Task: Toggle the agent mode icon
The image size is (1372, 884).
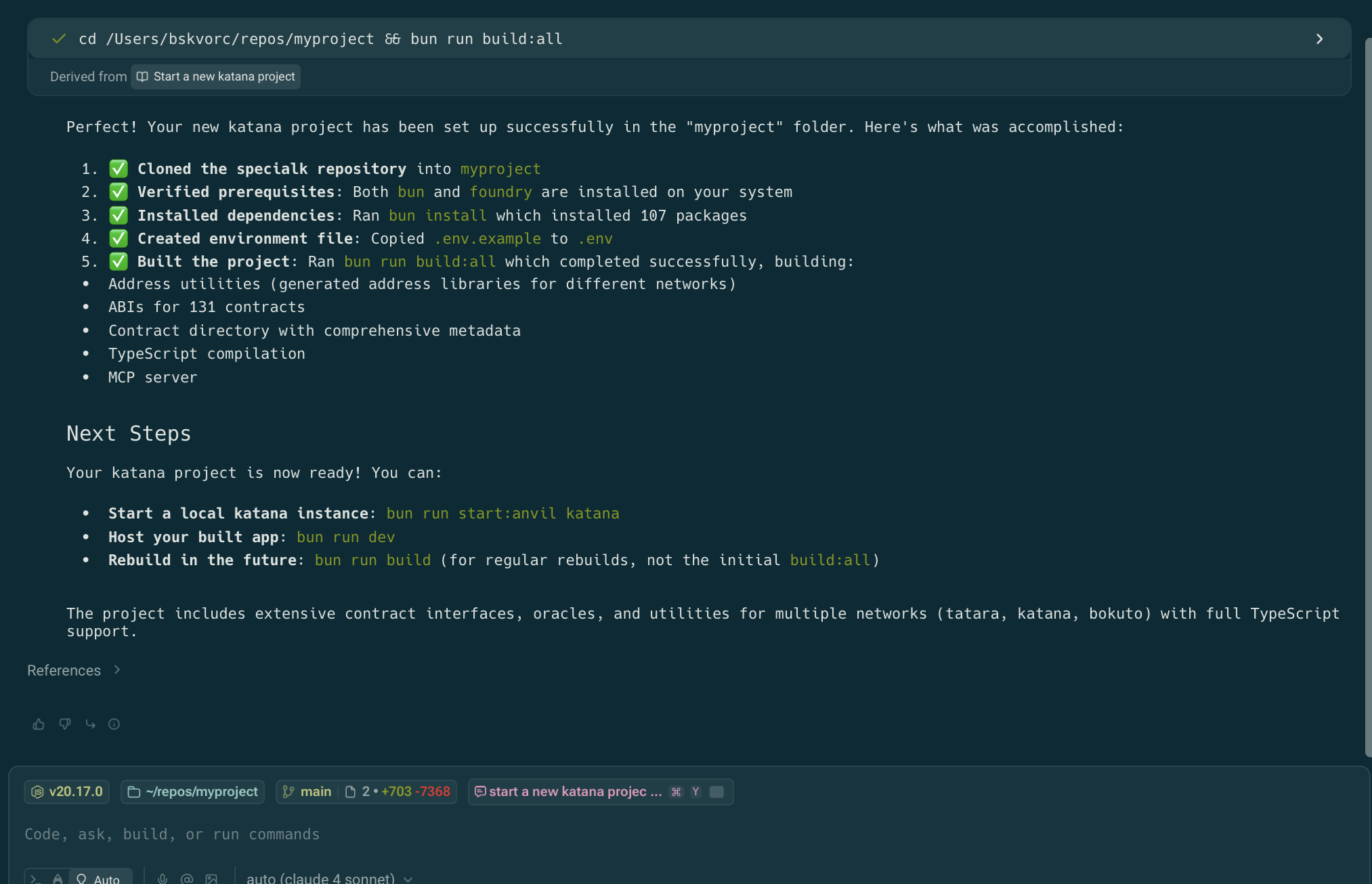Action: pos(58,878)
